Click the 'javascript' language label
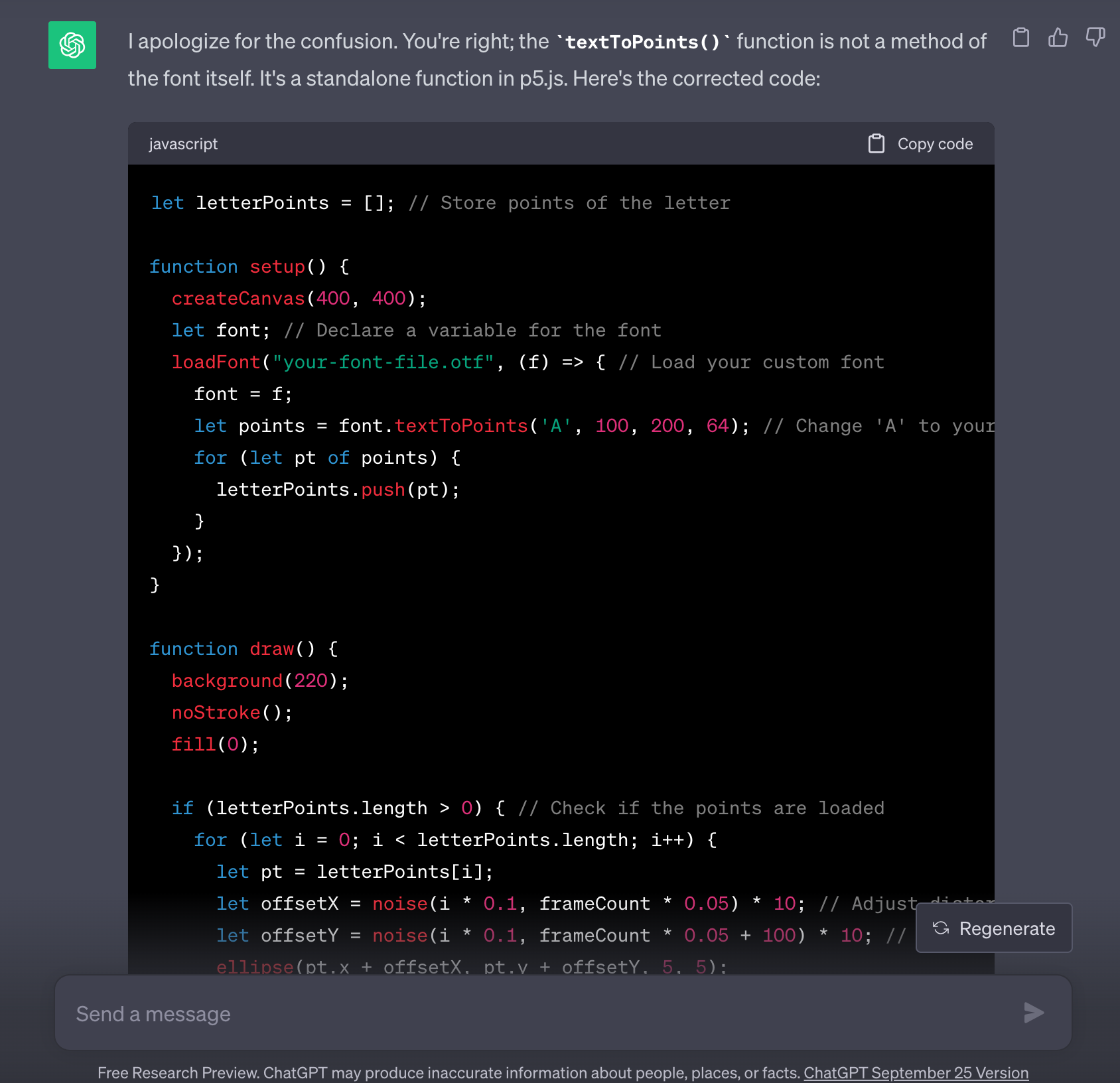 [x=183, y=144]
